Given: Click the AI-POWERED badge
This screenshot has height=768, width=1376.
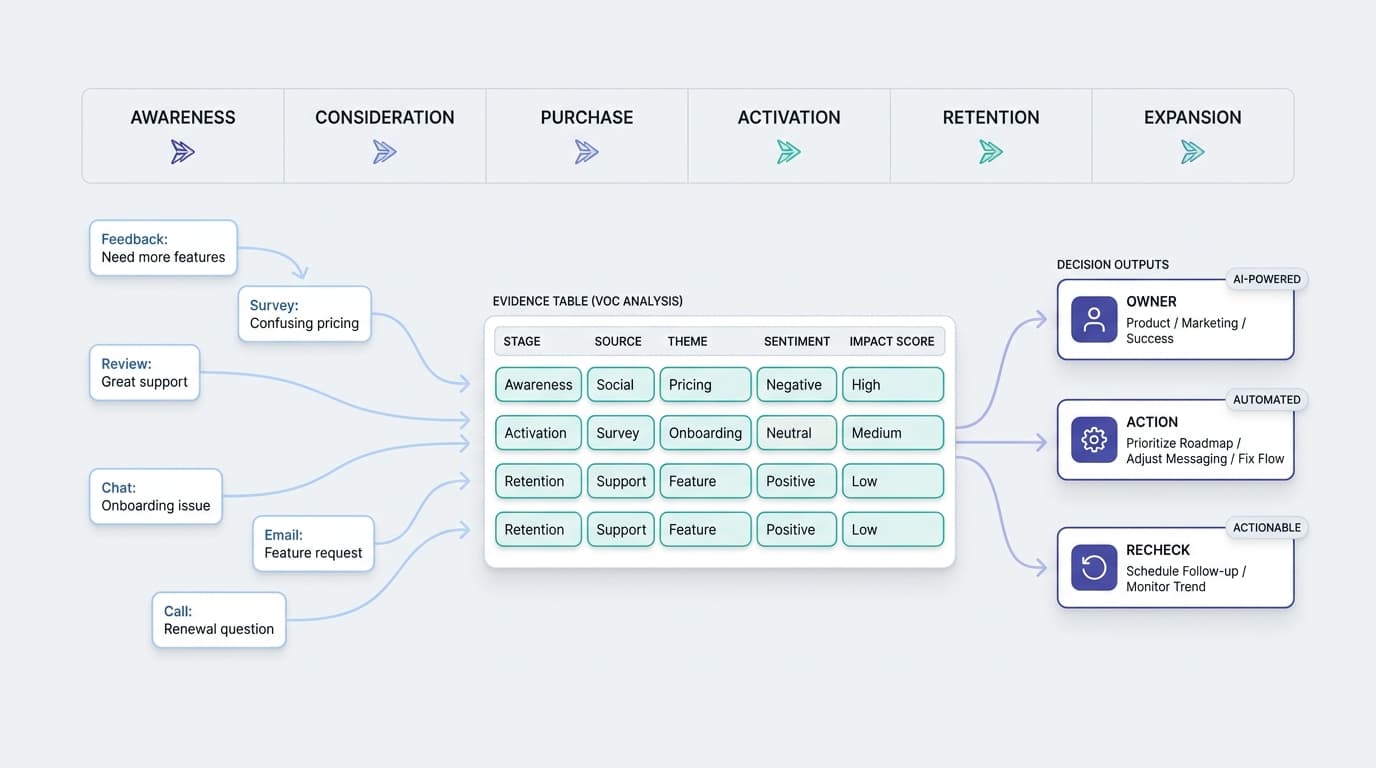Looking at the screenshot, I should click(1267, 279).
